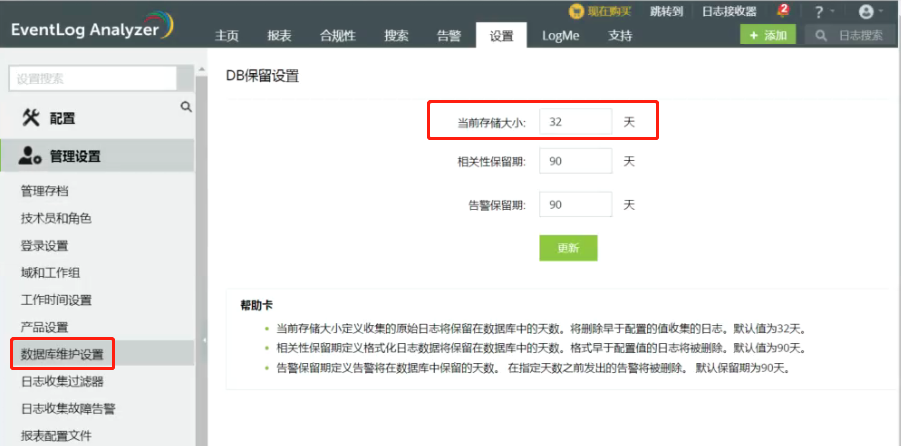The width and height of the screenshot is (901, 446).
Task: Select the 管理设置 section
Action: coord(97,156)
